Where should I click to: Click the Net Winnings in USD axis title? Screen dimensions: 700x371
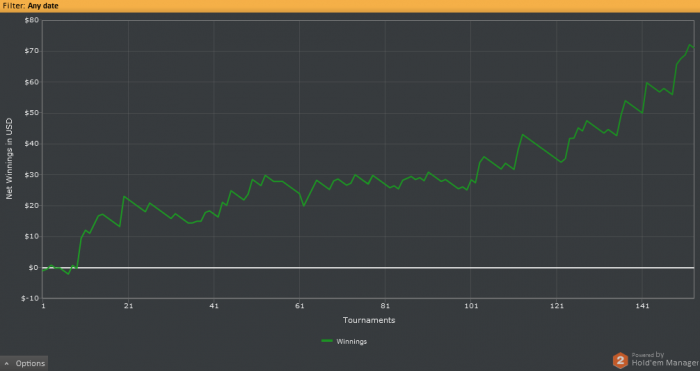click(9, 159)
